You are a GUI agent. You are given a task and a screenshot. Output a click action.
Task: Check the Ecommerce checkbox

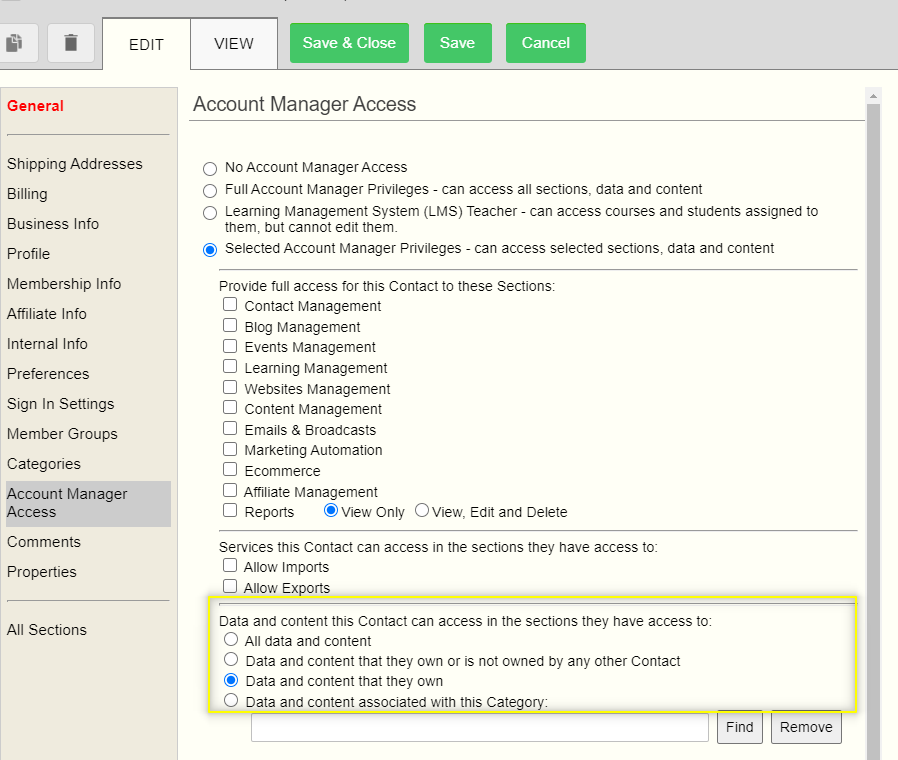pyautogui.click(x=230, y=469)
